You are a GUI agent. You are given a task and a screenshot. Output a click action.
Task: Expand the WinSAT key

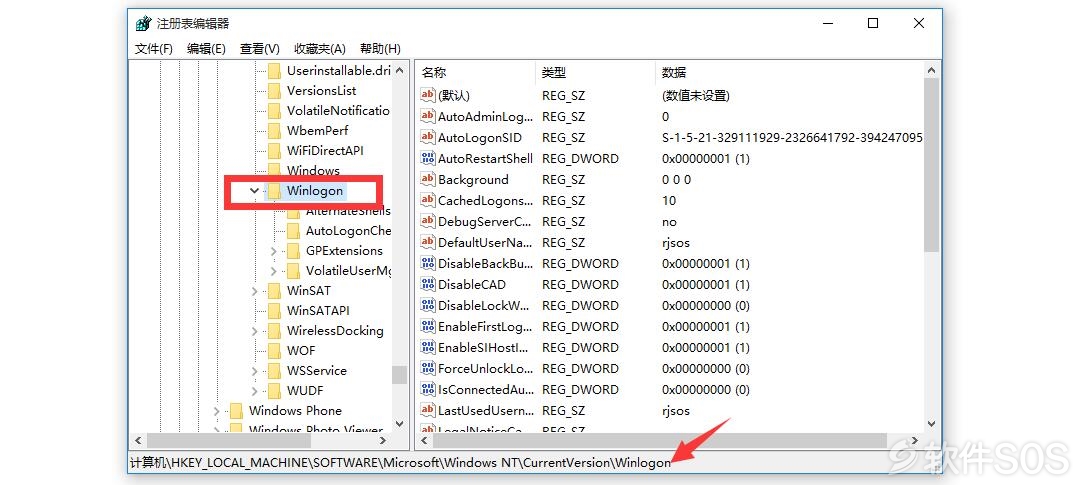255,291
